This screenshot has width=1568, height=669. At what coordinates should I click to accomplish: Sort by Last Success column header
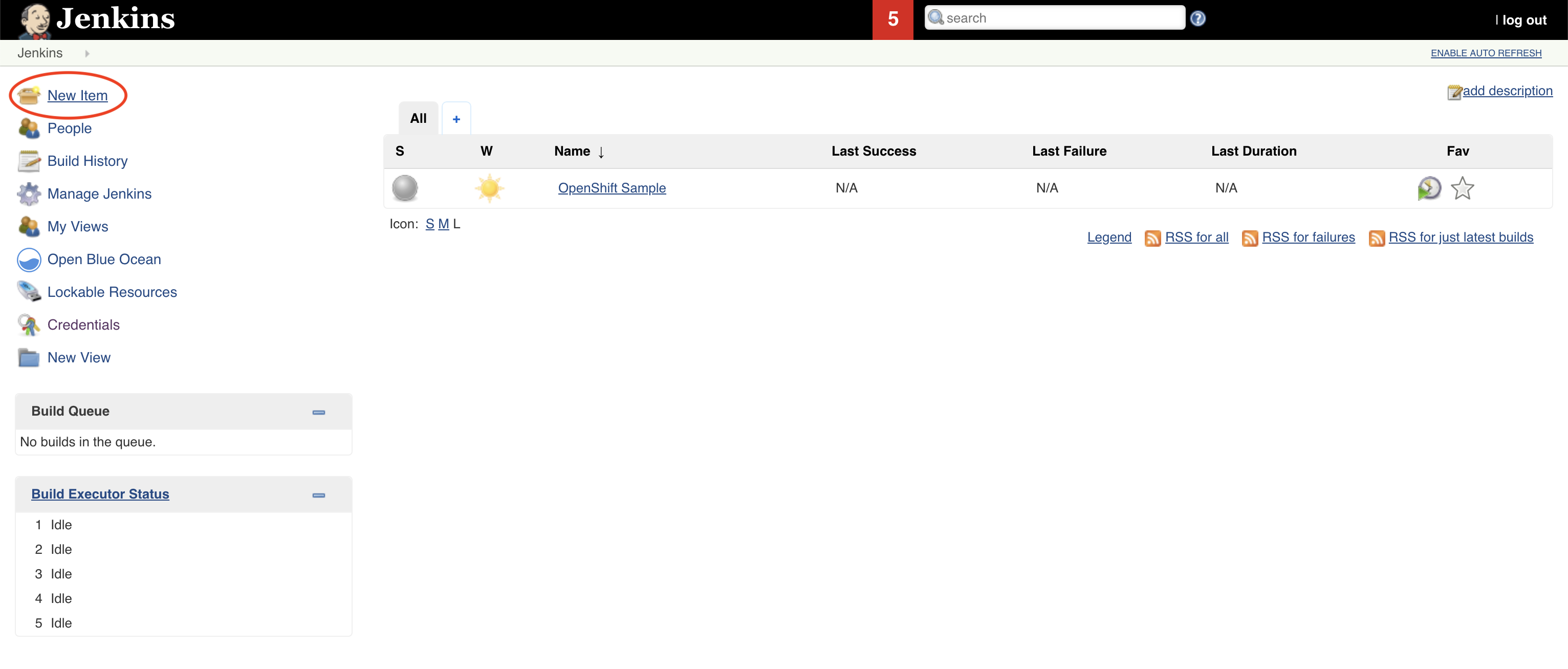pyautogui.click(x=874, y=152)
